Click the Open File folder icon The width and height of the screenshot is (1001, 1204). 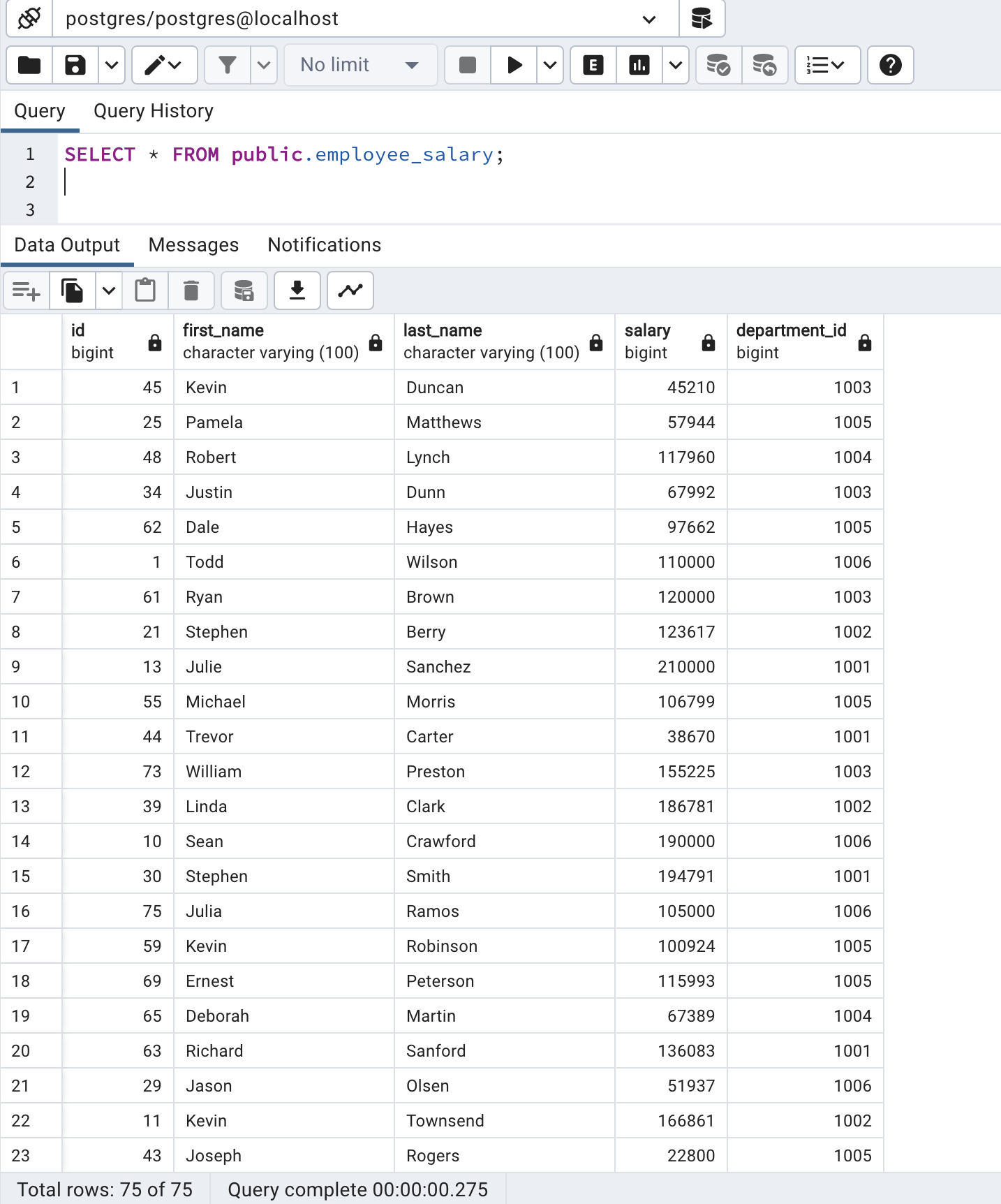[x=29, y=65]
